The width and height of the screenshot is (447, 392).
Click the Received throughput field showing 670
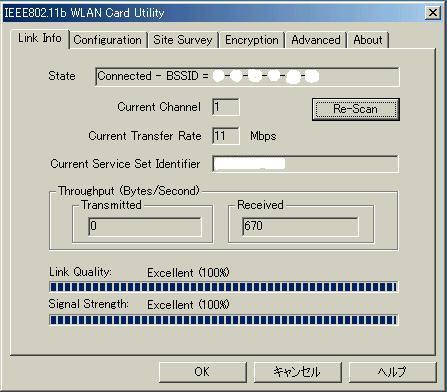pos(300,227)
